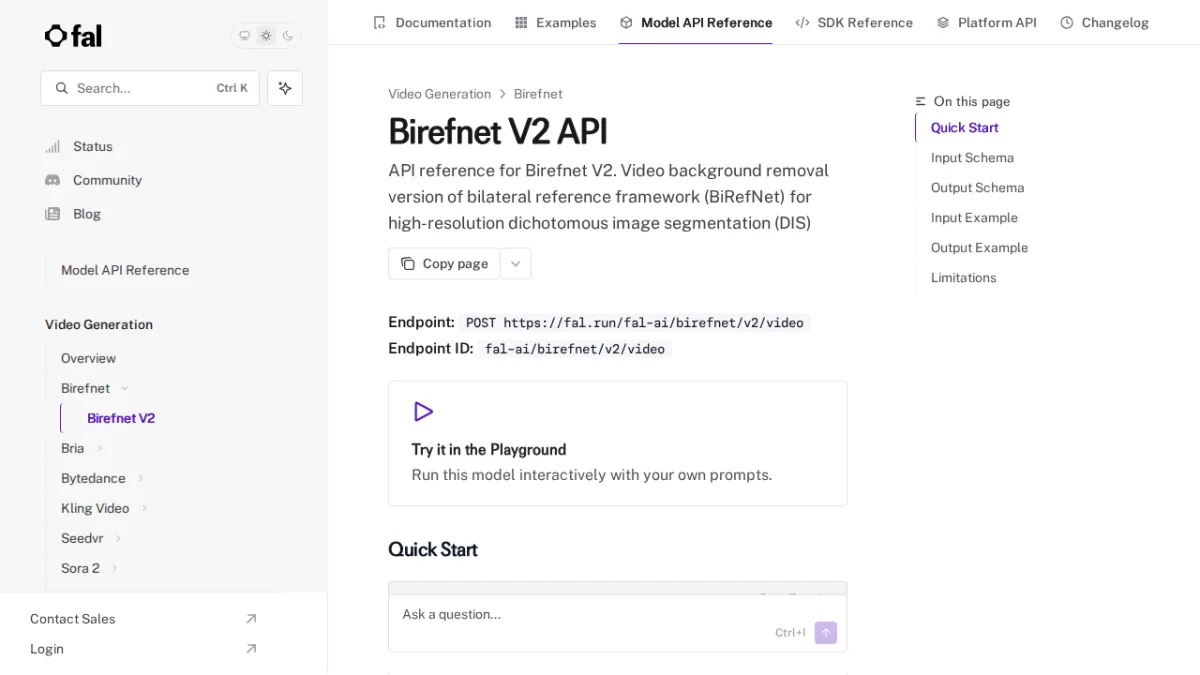This screenshot has width=1200, height=675.
Task: Open the Copy page options dropdown
Action: point(516,264)
